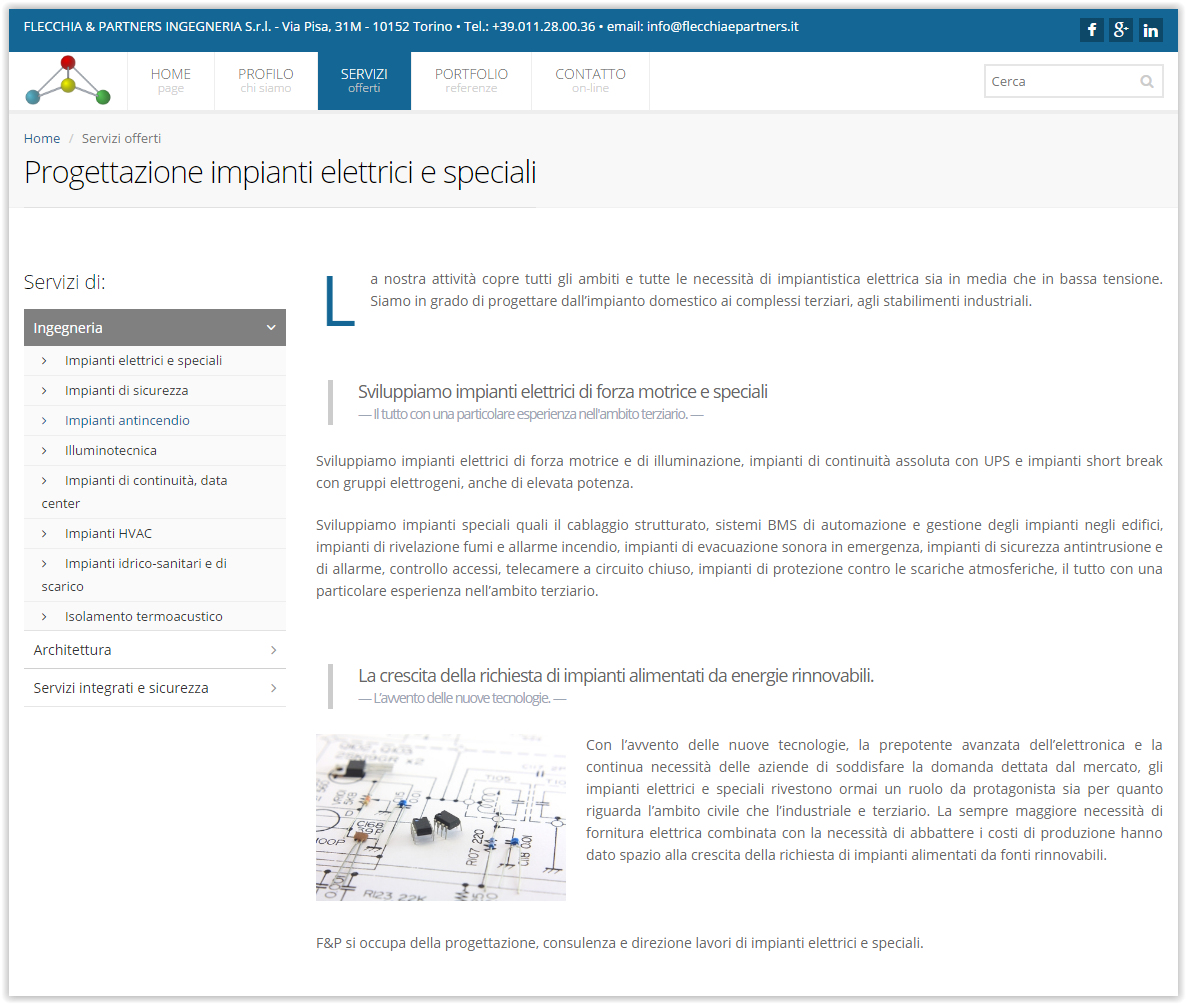The image size is (1186, 1004).
Task: Open the LinkedIn social icon
Action: (x=1150, y=30)
